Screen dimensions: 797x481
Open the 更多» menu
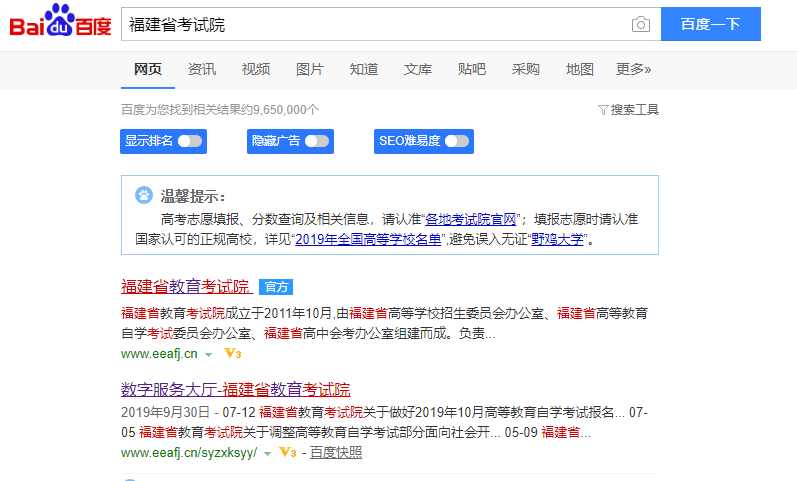click(633, 69)
